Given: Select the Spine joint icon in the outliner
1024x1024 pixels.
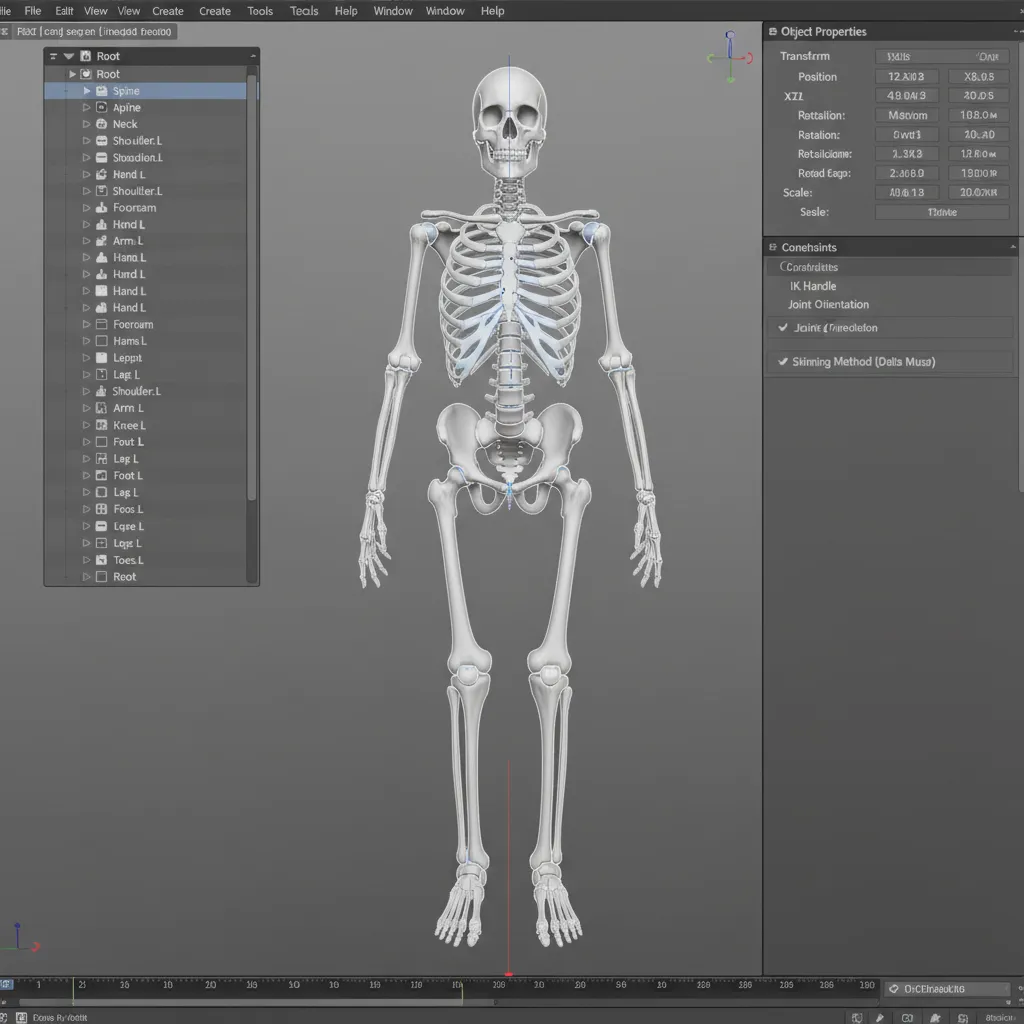Looking at the screenshot, I should [104, 90].
